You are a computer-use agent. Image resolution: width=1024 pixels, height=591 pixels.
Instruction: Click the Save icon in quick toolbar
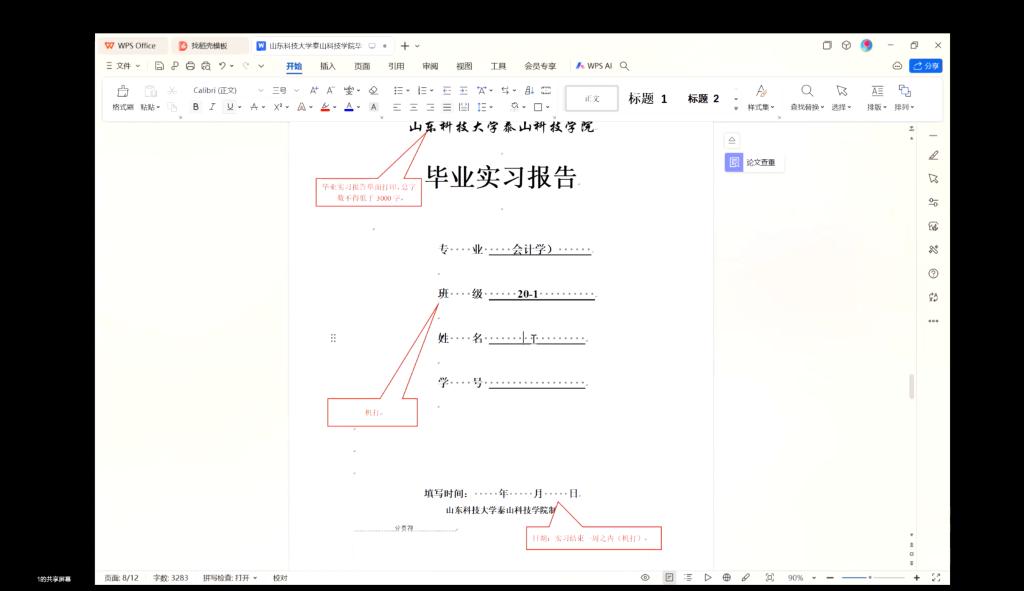159,66
